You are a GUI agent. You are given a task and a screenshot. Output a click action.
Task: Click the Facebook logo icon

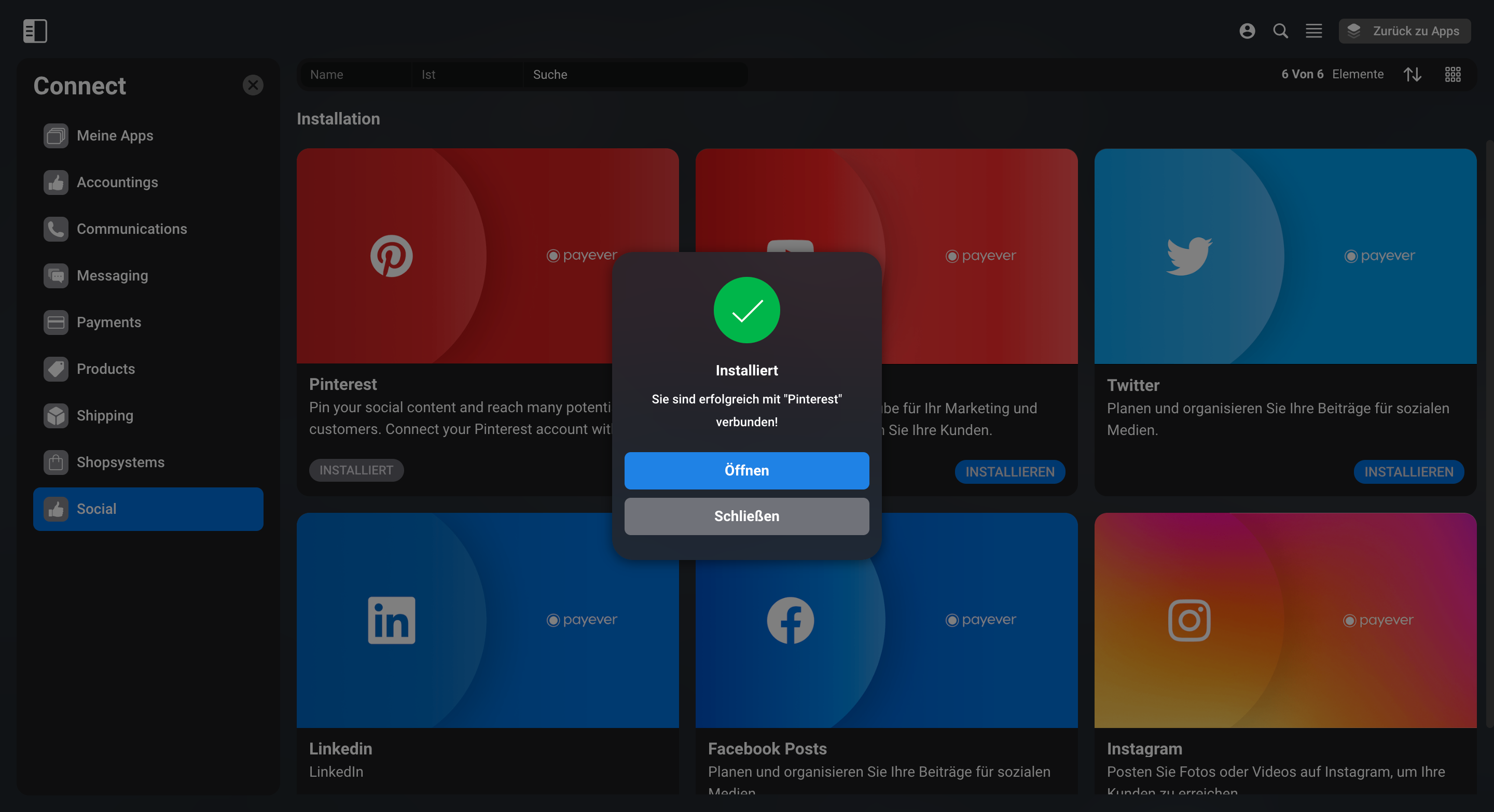click(x=790, y=620)
